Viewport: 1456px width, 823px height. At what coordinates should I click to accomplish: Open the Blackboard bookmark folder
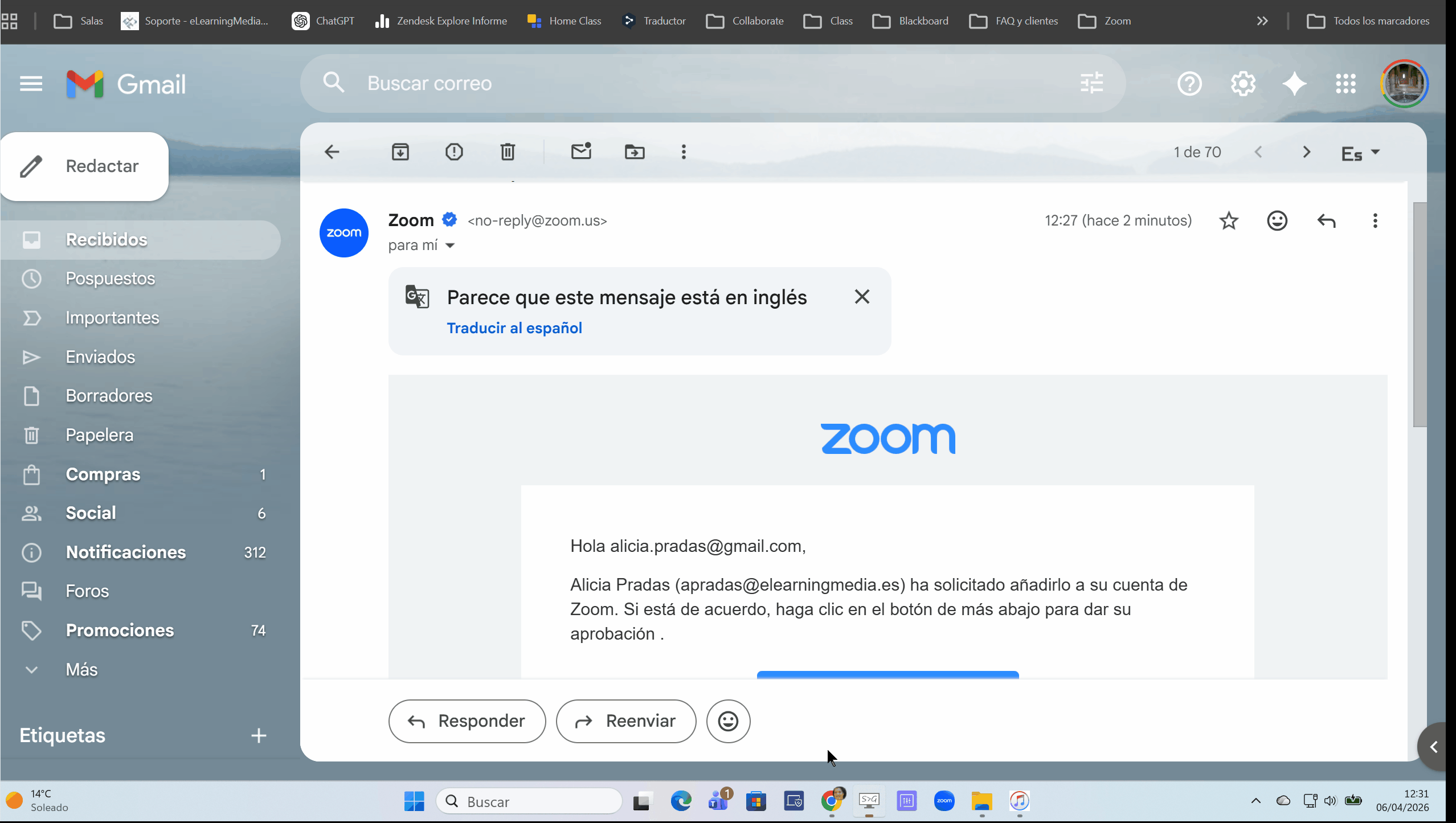(x=910, y=21)
